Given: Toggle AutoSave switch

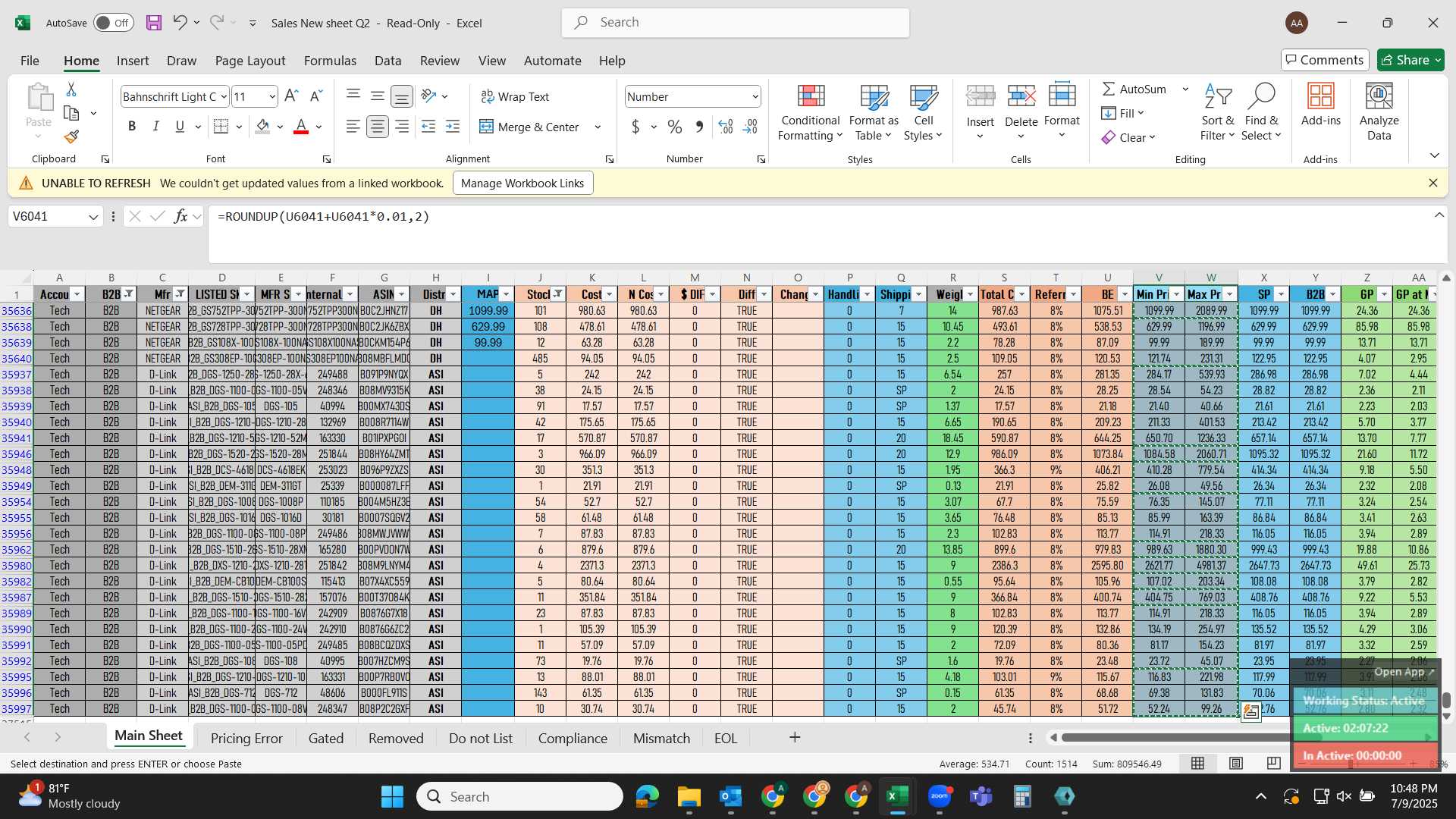Looking at the screenshot, I should point(114,23).
